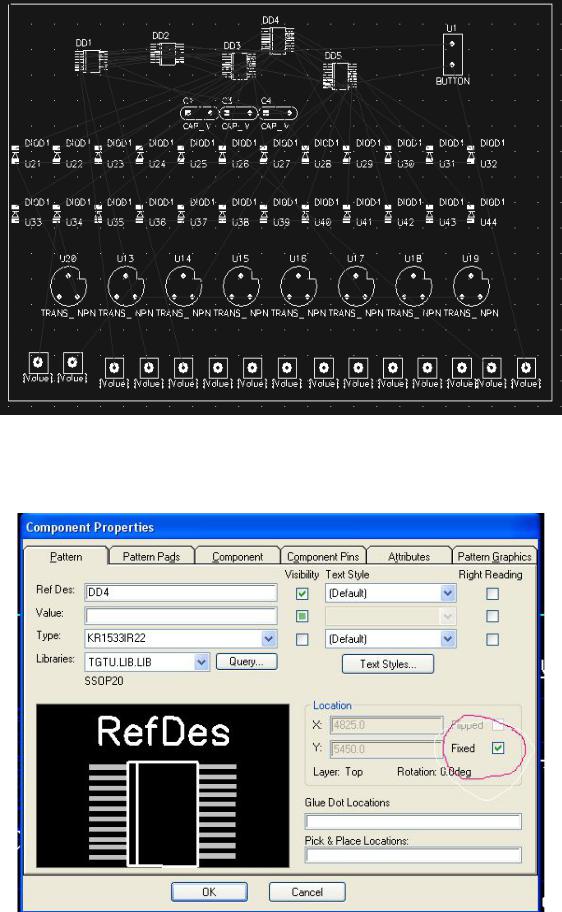
Task: Select diode U24 footprint
Action: (140, 155)
